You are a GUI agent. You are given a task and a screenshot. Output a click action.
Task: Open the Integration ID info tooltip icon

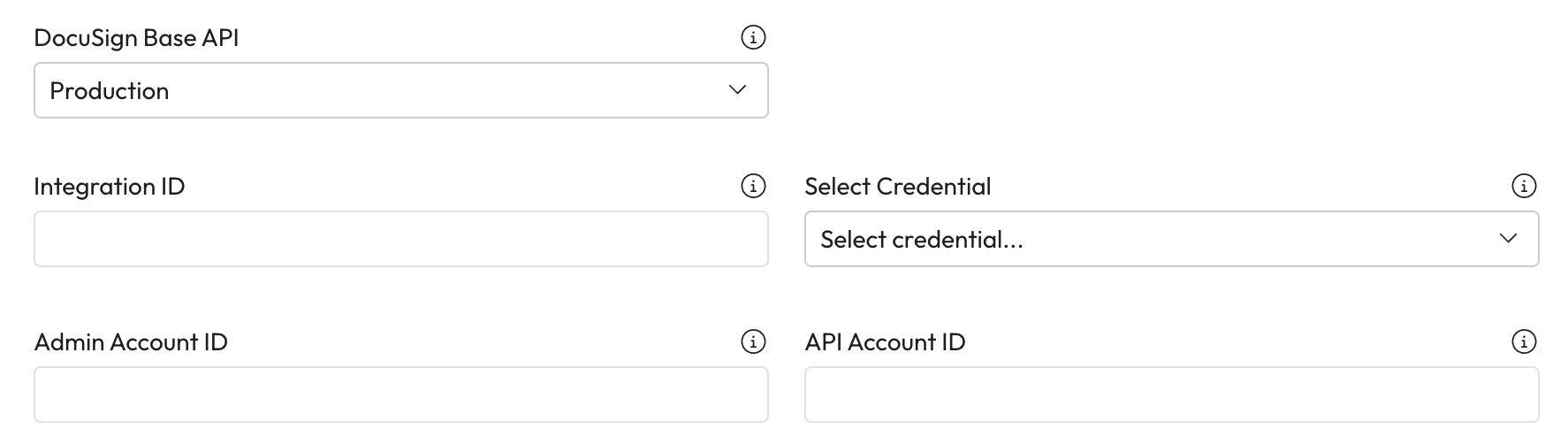coord(753,186)
